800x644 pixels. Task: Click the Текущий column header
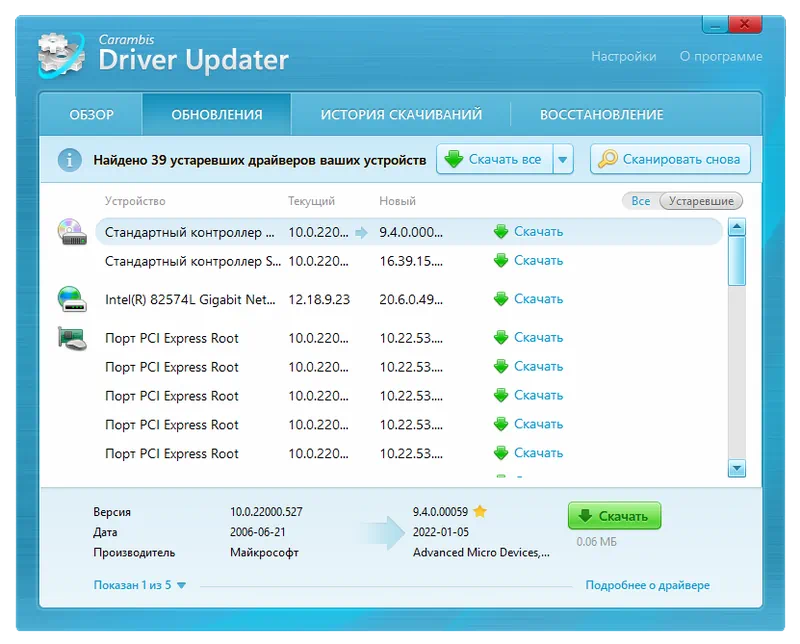[311, 201]
